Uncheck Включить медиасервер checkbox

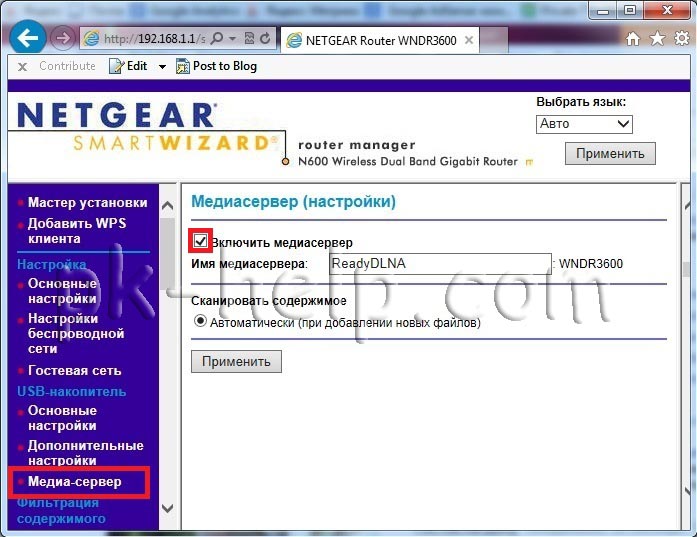click(200, 241)
